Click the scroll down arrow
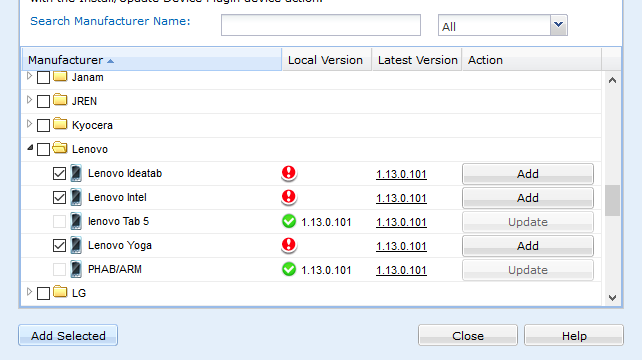The width and height of the screenshot is (642, 360). [x=613, y=298]
